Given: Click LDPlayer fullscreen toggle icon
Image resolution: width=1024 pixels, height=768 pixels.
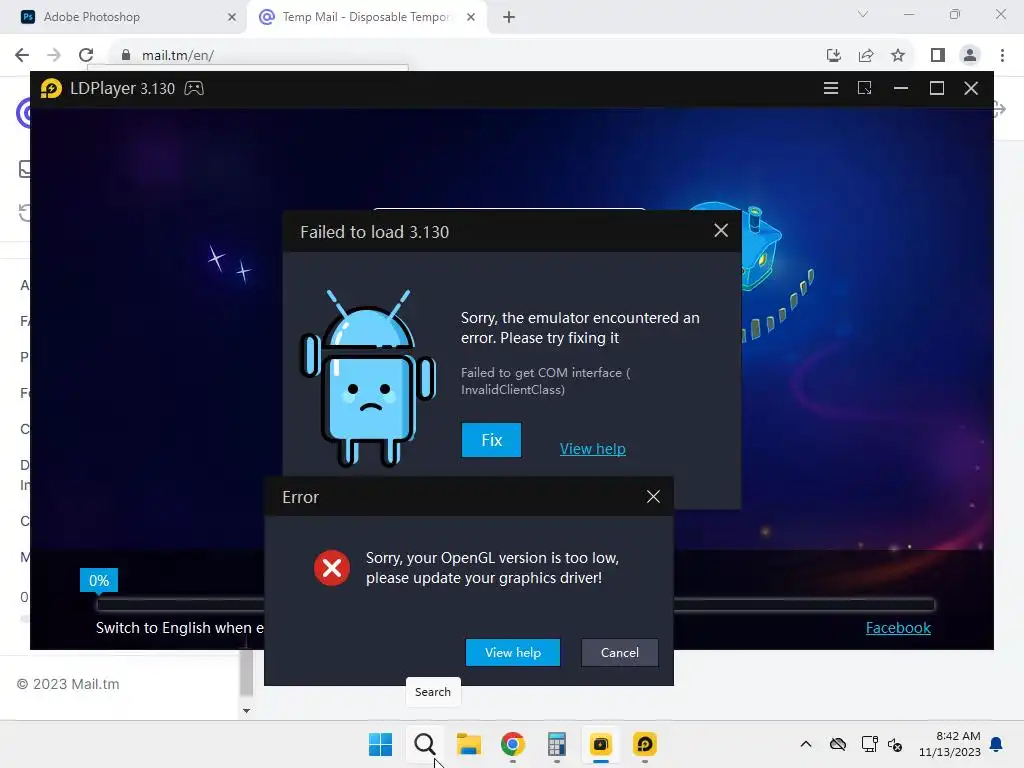Looking at the screenshot, I should click(x=865, y=88).
